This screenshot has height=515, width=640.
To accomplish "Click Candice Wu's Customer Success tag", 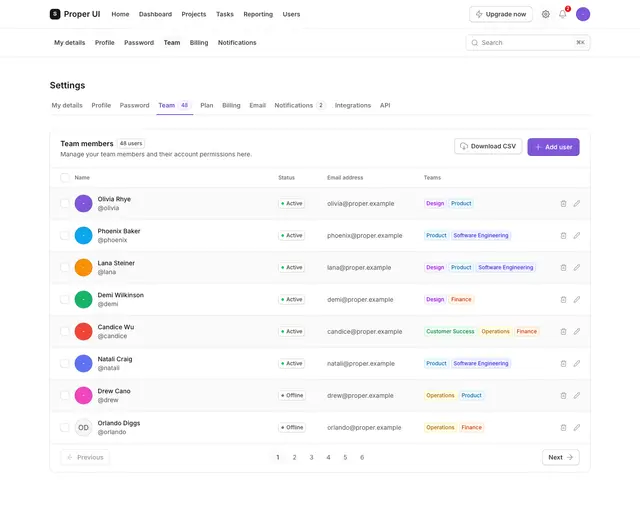I will [x=450, y=331].
